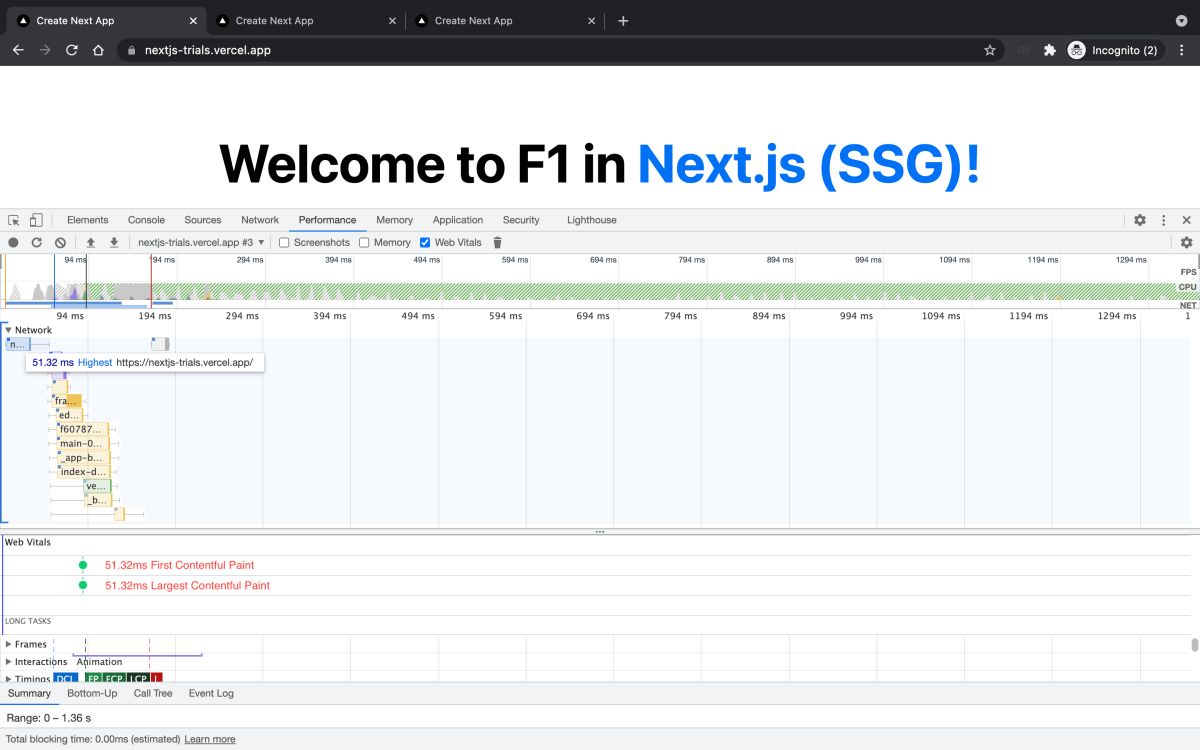This screenshot has height=750, width=1200.
Task: Open a new browser tab
Action: tap(623, 20)
